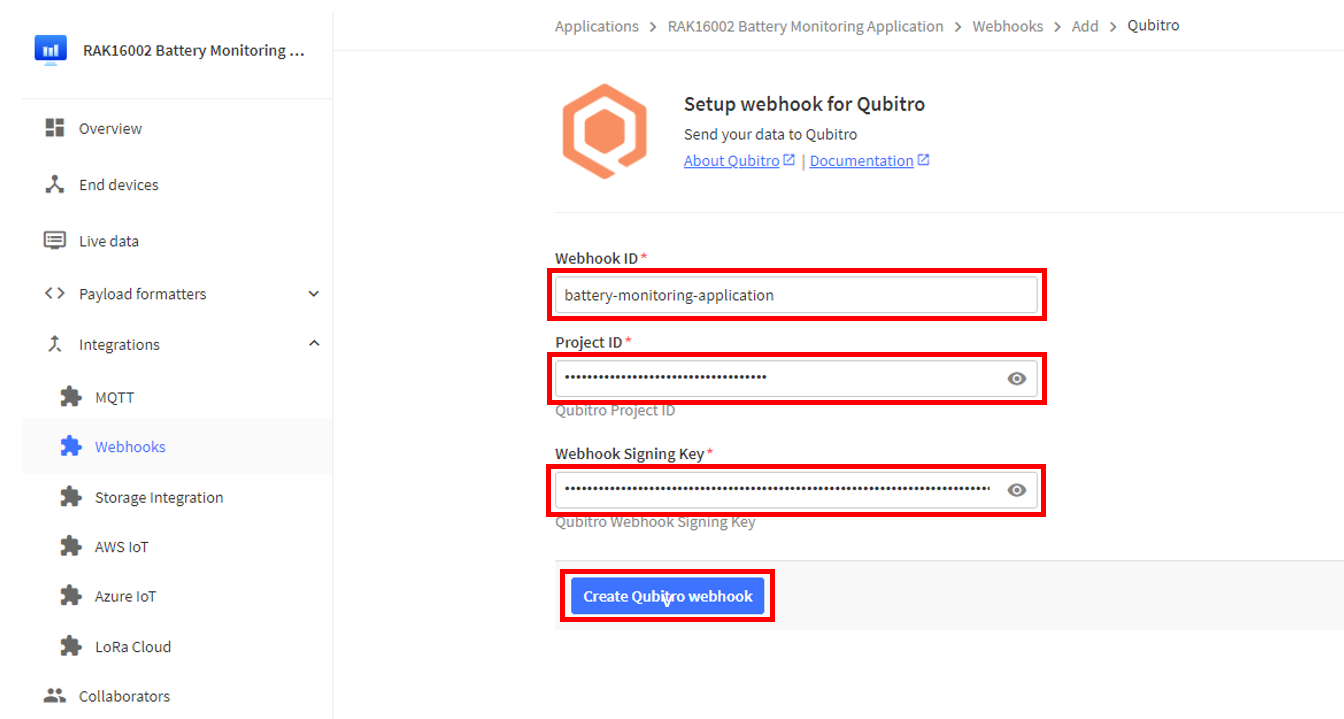The height and width of the screenshot is (719, 1344).
Task: Click the Storage Integration puzzle icon
Action: 70,497
